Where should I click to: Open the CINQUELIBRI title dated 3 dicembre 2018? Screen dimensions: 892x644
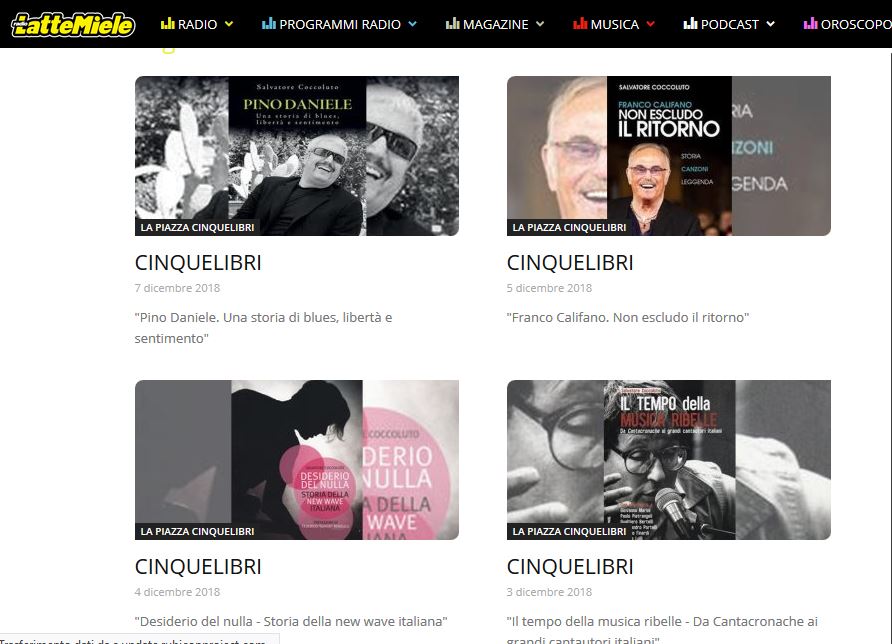[570, 567]
